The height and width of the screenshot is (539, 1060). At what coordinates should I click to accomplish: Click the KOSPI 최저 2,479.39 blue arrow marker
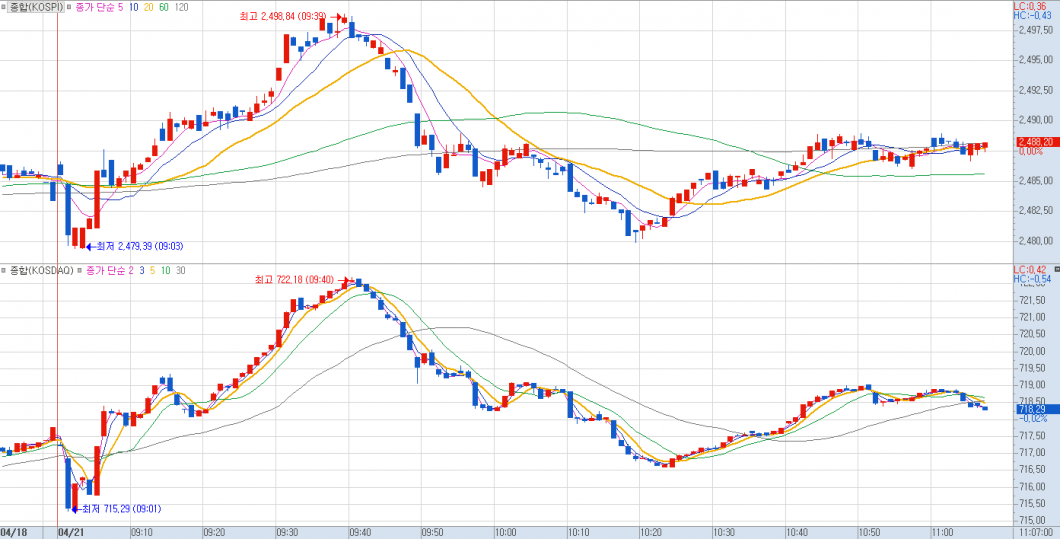coord(89,246)
